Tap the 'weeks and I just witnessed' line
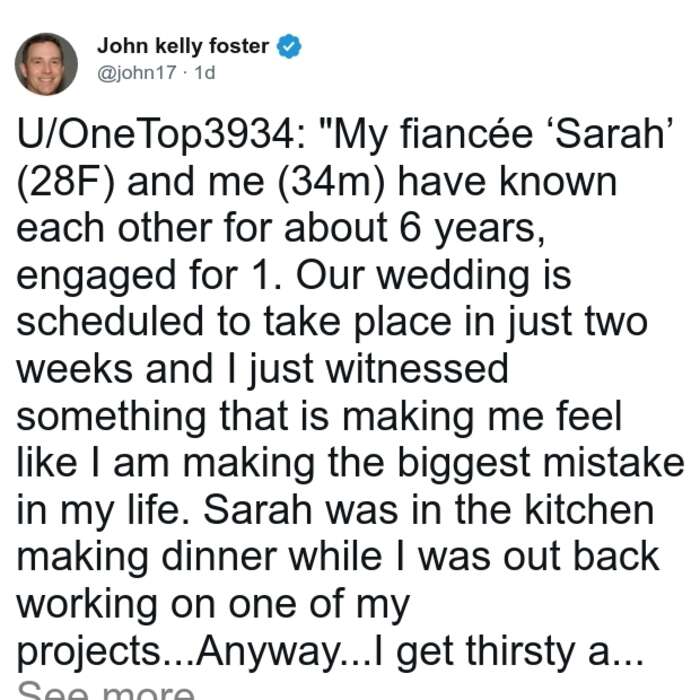Screen dimensions: 700x700 [x=262, y=370]
